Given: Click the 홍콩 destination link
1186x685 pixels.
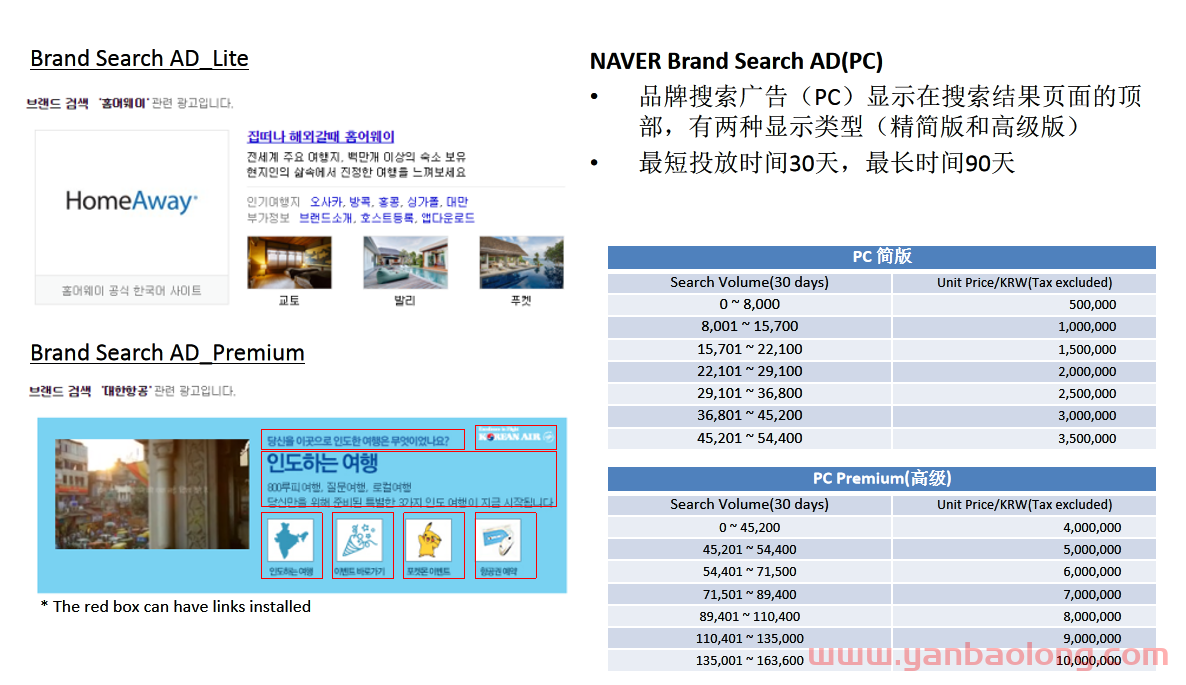Looking at the screenshot, I should pyautogui.click(x=389, y=202).
